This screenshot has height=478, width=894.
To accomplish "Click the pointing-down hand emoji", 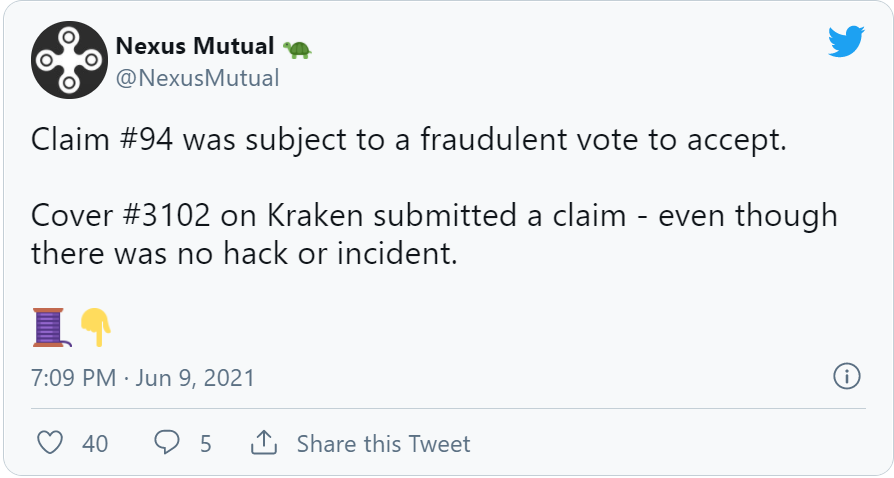I will (x=95, y=327).
